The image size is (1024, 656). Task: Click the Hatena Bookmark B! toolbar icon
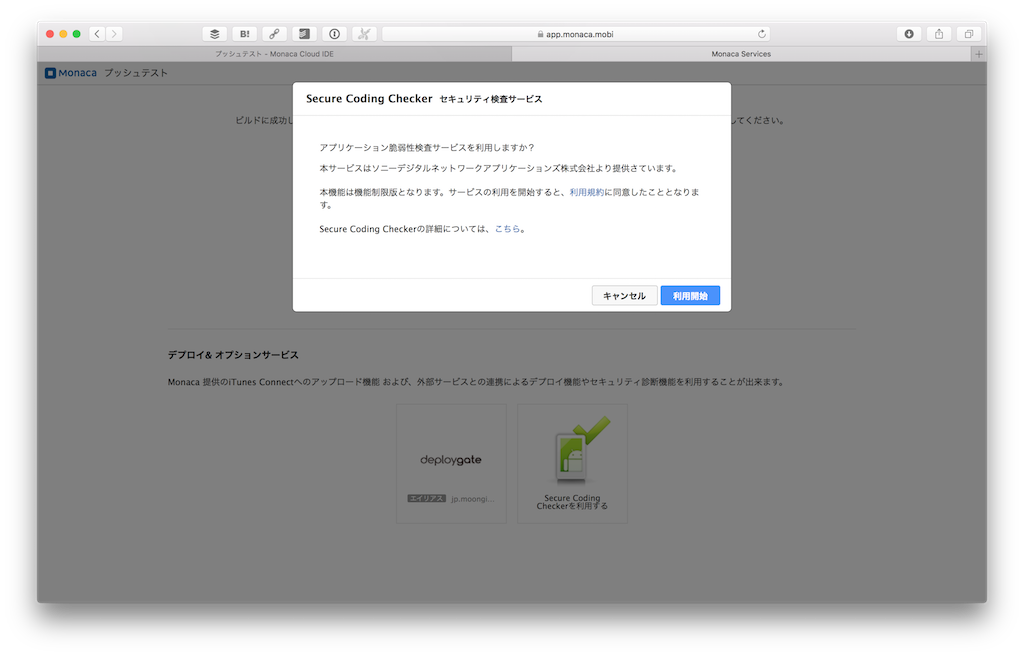coord(244,34)
